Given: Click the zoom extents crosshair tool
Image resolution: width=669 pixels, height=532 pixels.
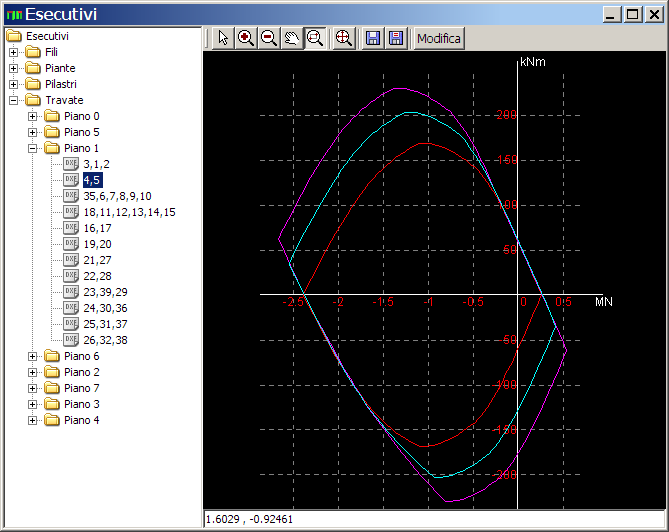Looking at the screenshot, I should (x=343, y=38).
